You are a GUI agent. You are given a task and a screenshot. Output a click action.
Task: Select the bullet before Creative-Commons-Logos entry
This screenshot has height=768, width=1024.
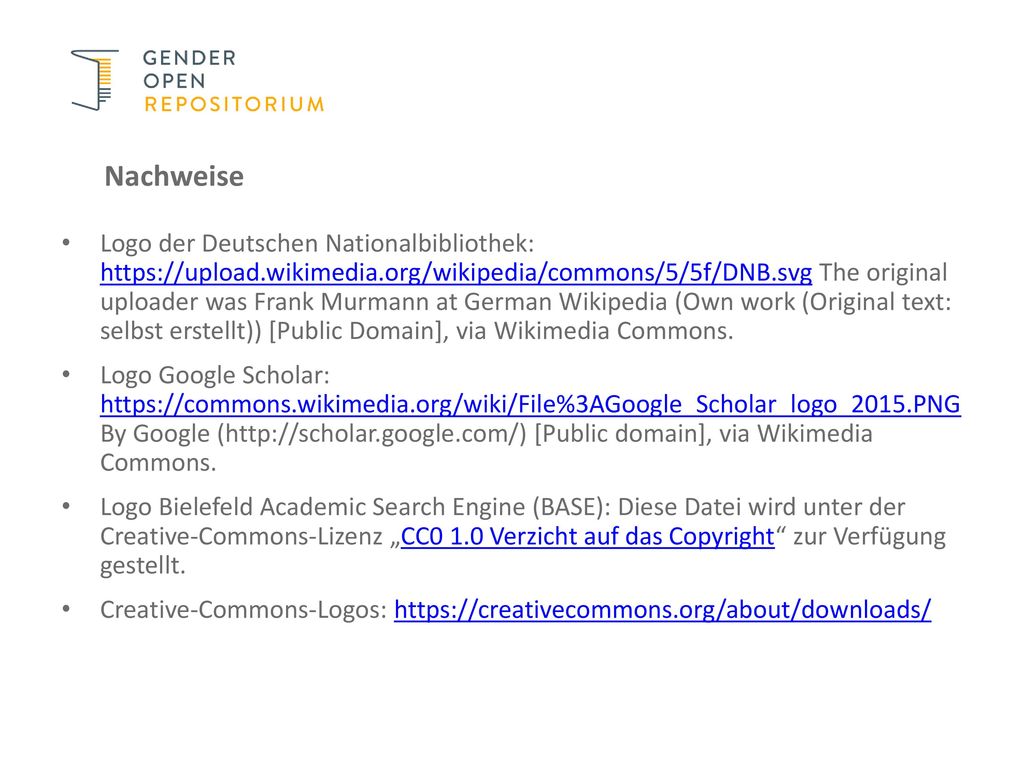point(66,609)
